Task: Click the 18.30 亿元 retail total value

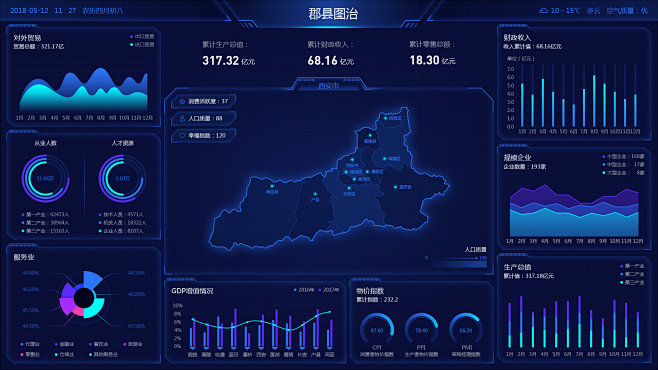Action: (x=433, y=60)
